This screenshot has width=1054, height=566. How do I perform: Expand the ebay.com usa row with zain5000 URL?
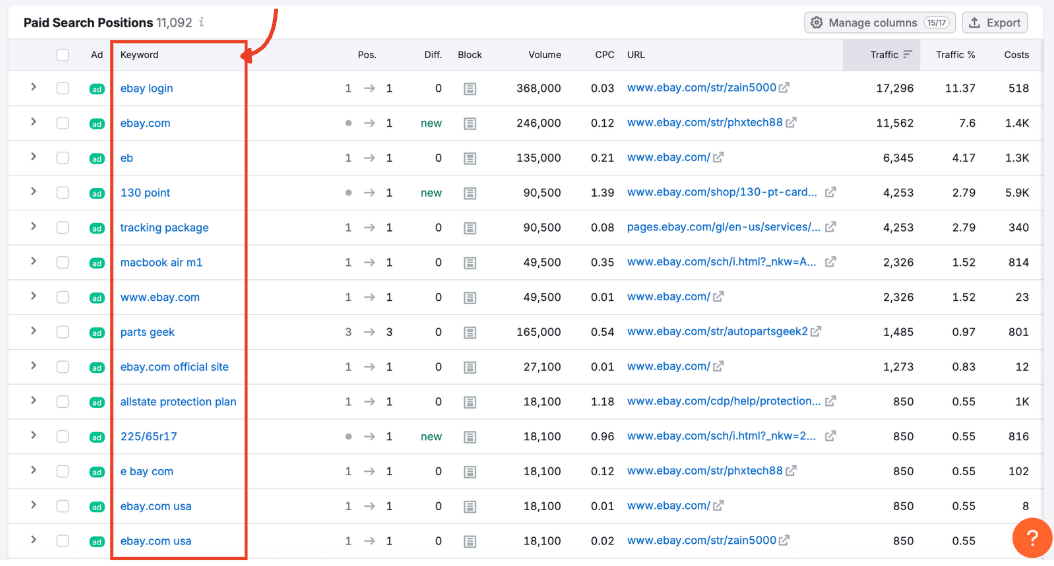(33, 540)
